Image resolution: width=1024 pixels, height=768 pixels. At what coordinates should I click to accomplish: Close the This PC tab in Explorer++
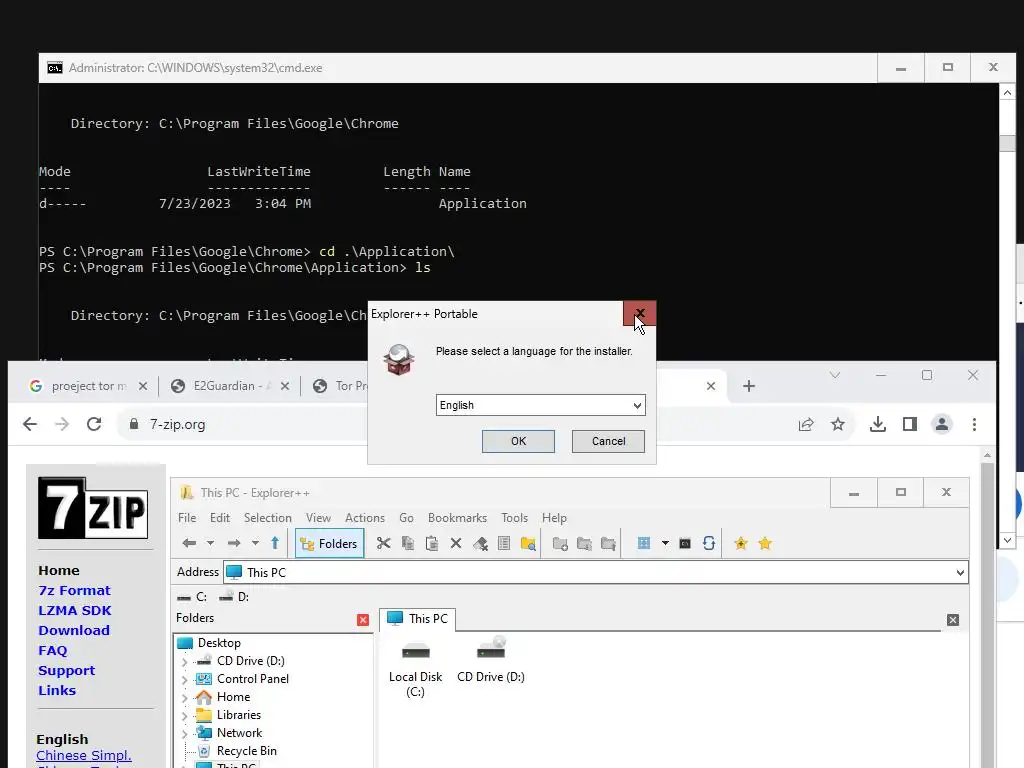click(x=953, y=620)
